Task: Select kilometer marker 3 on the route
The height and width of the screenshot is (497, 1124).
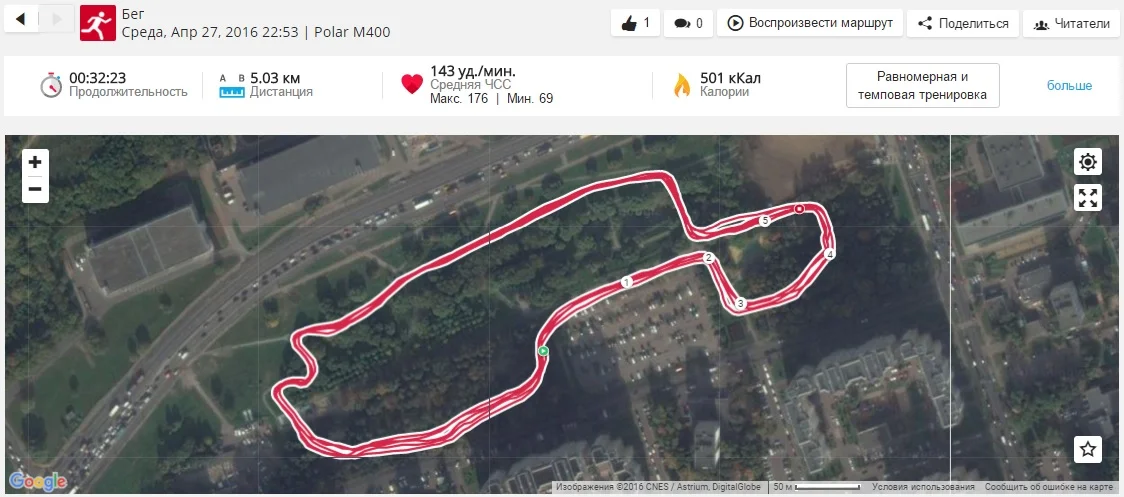Action: click(x=740, y=304)
